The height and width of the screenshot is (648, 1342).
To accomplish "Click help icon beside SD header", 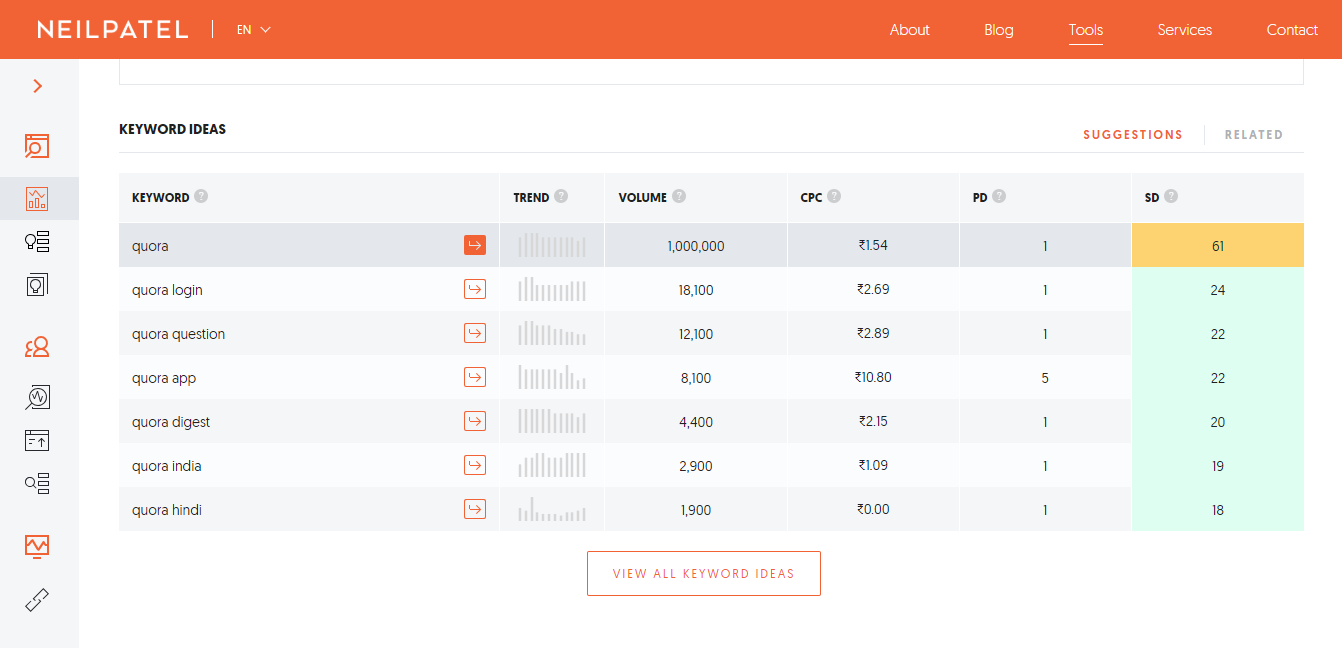I will [x=1171, y=196].
